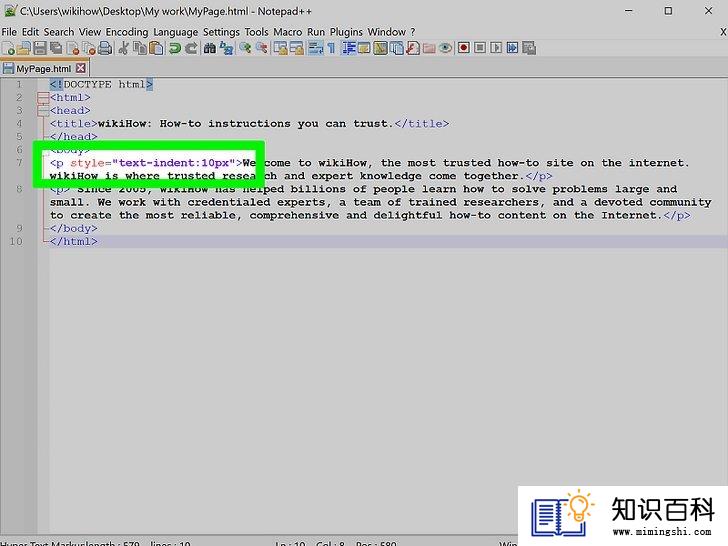Print the document using the printer icon
728x546 pixels.
[x=105, y=48]
